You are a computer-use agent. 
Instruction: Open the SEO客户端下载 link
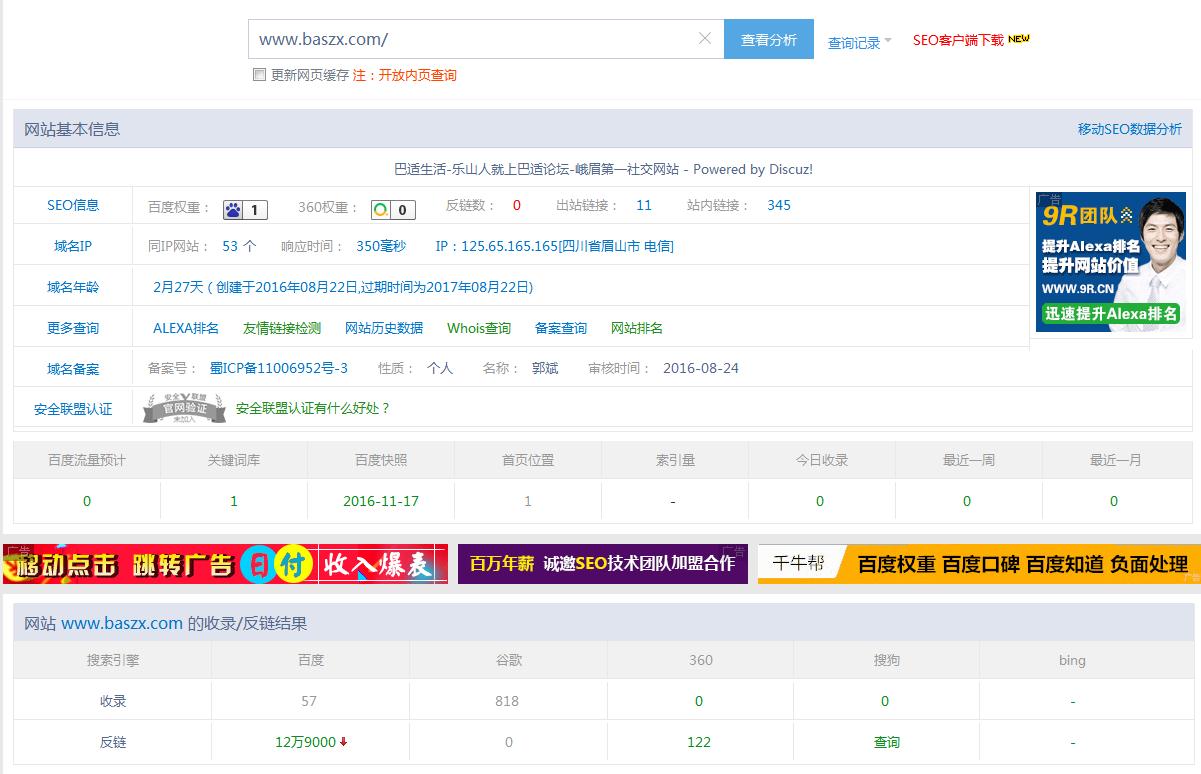click(958, 40)
